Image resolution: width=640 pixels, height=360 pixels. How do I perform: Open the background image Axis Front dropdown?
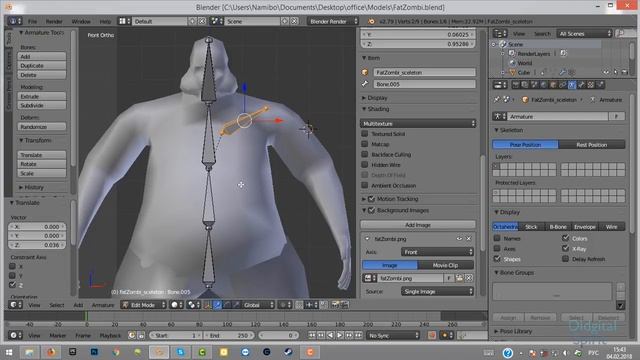coord(437,252)
